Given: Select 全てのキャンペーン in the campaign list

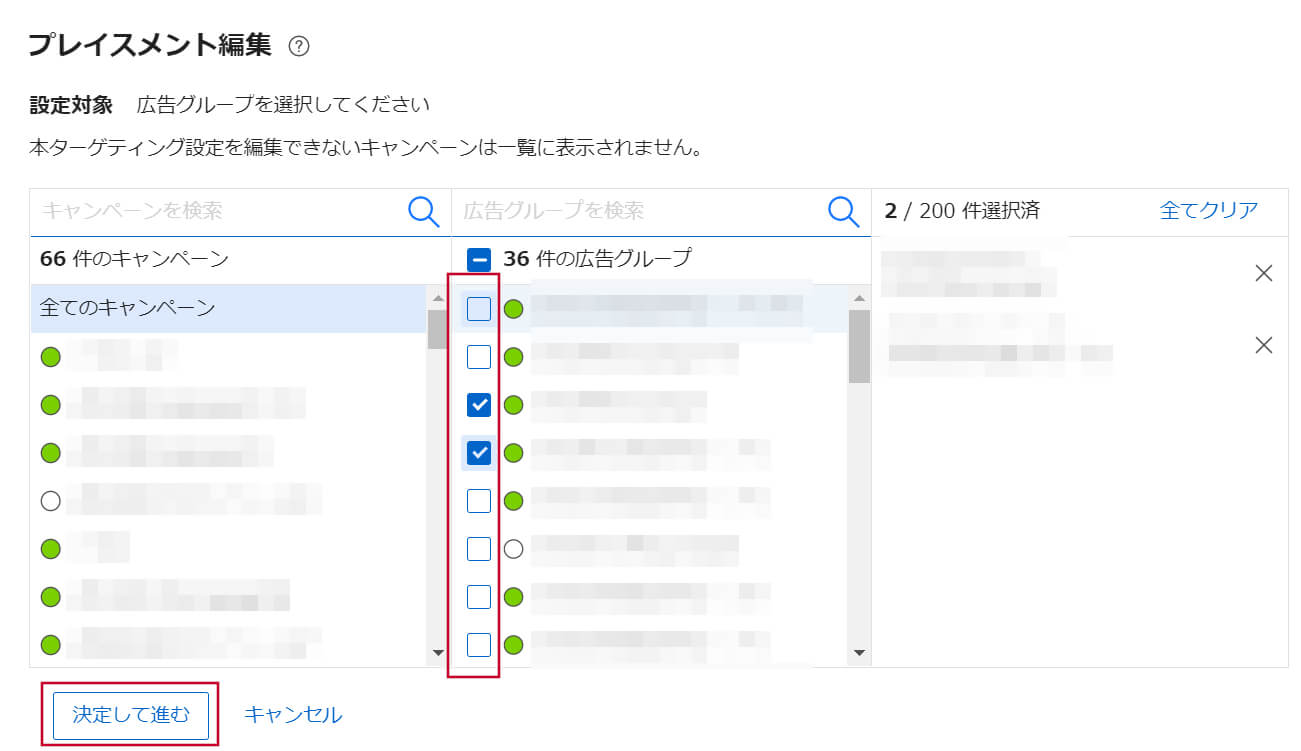Looking at the screenshot, I should [x=228, y=308].
